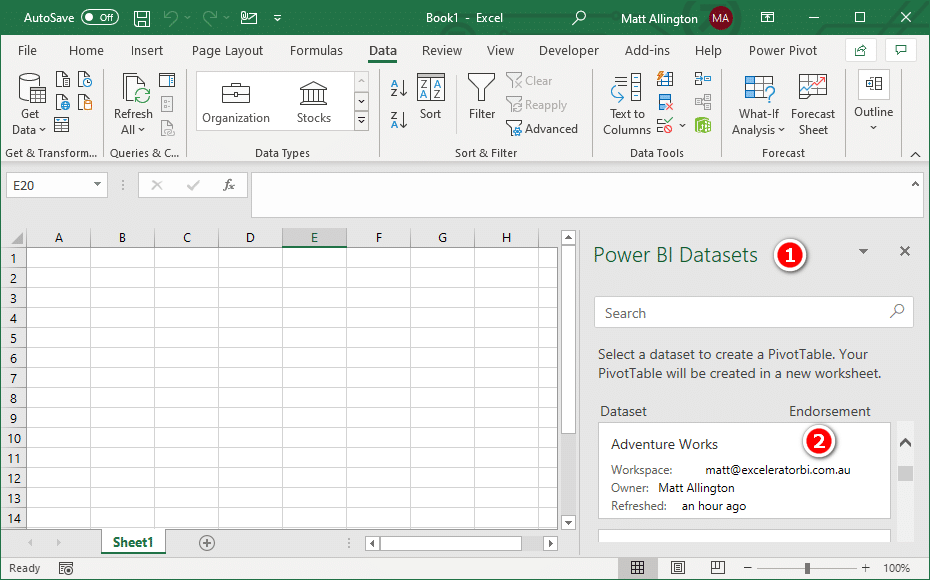Zoom in with the plus button
Image resolution: width=930 pixels, height=580 pixels.
click(865, 568)
